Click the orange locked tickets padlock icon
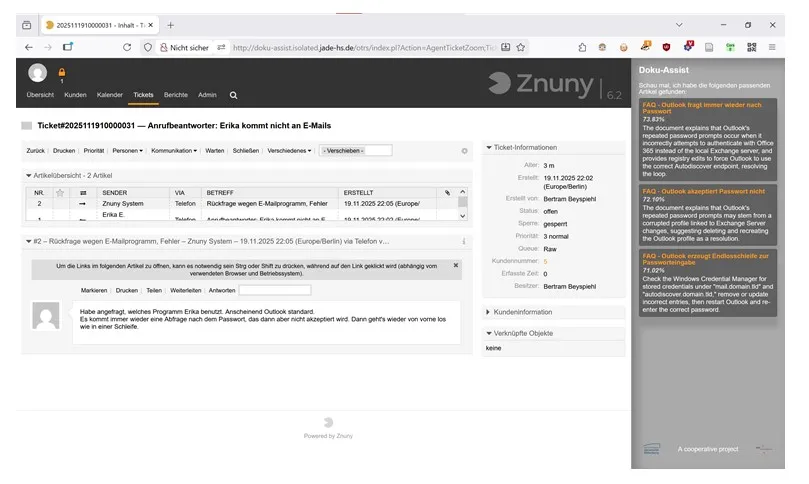 [61, 72]
